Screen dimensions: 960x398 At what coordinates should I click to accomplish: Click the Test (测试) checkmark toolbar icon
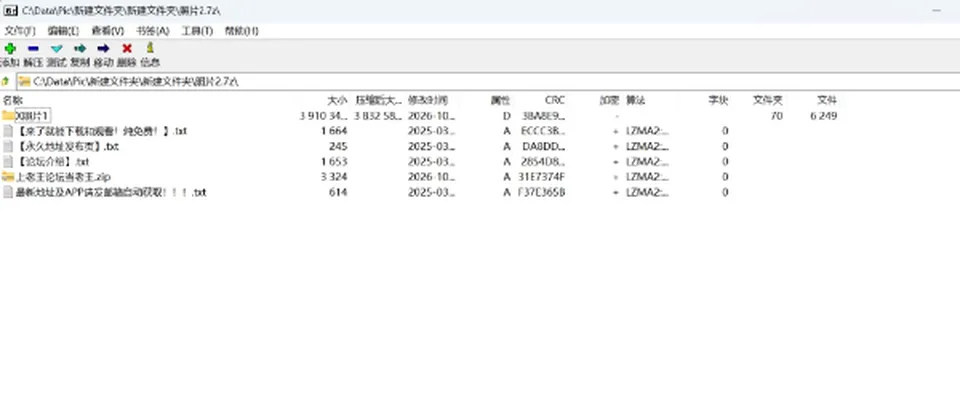point(56,49)
